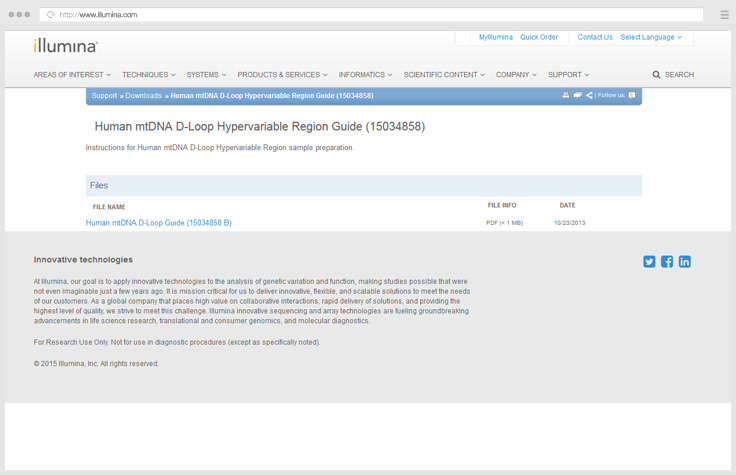The image size is (736, 475).
Task: Click the Follow us feed icon
Action: (632, 95)
